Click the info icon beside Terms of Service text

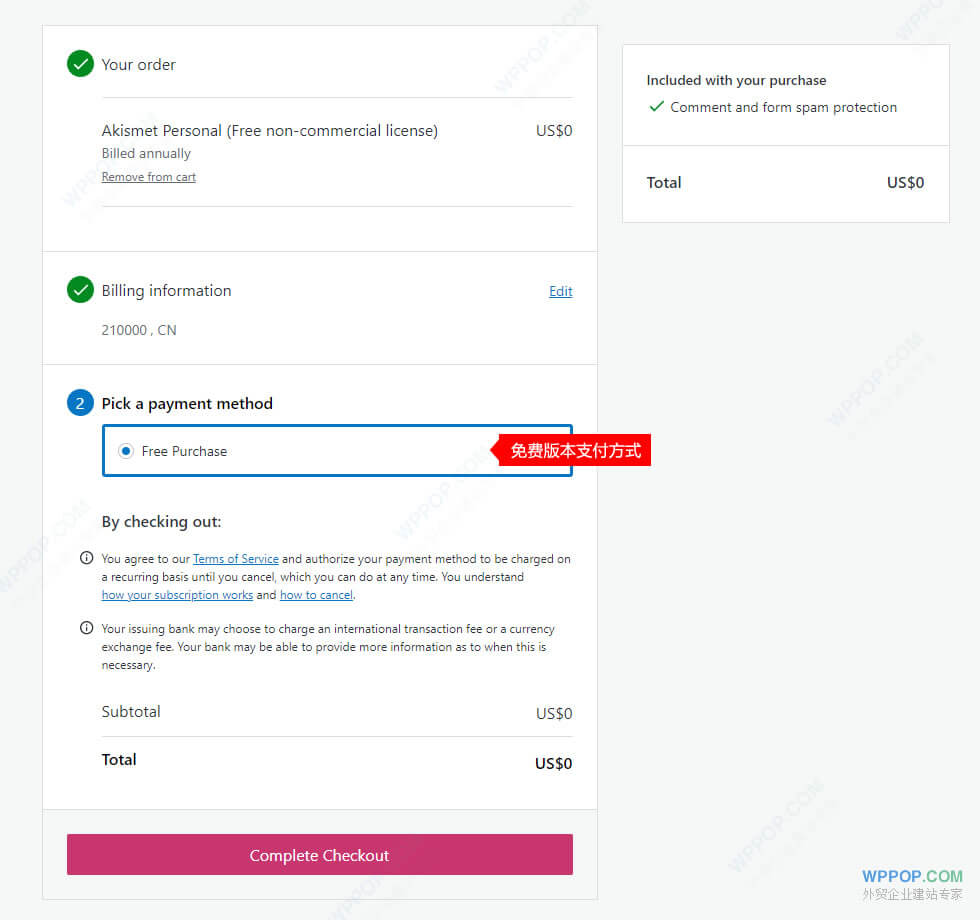click(x=87, y=559)
